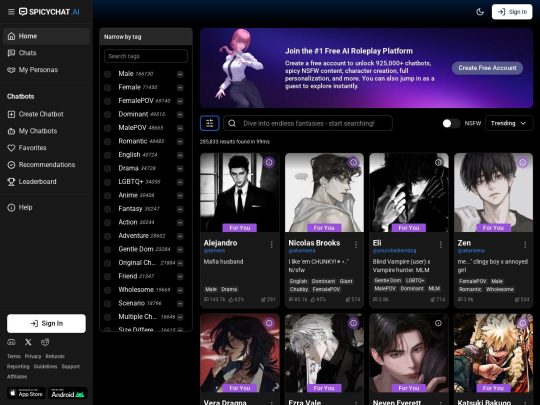Open X (Twitter) social icon
Viewport: 540px width, 405px height.
coord(28,342)
